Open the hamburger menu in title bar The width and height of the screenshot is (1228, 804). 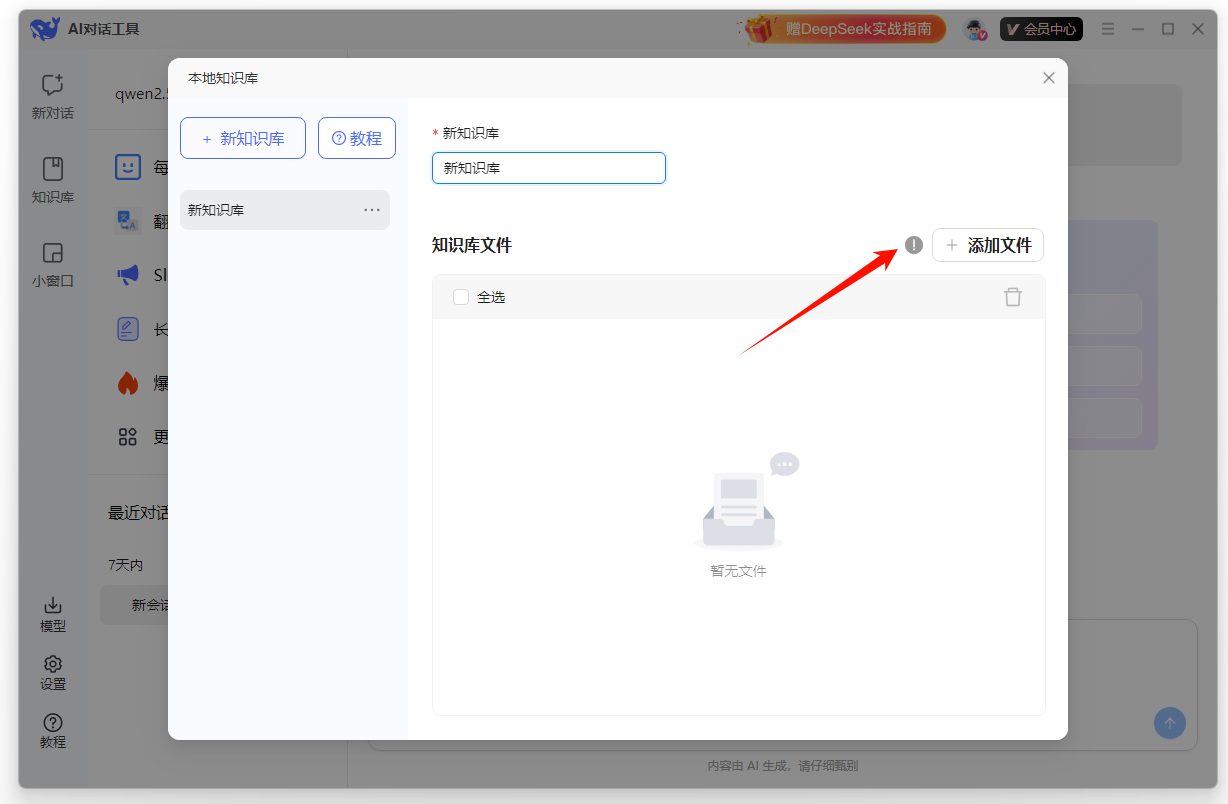[x=1108, y=29]
